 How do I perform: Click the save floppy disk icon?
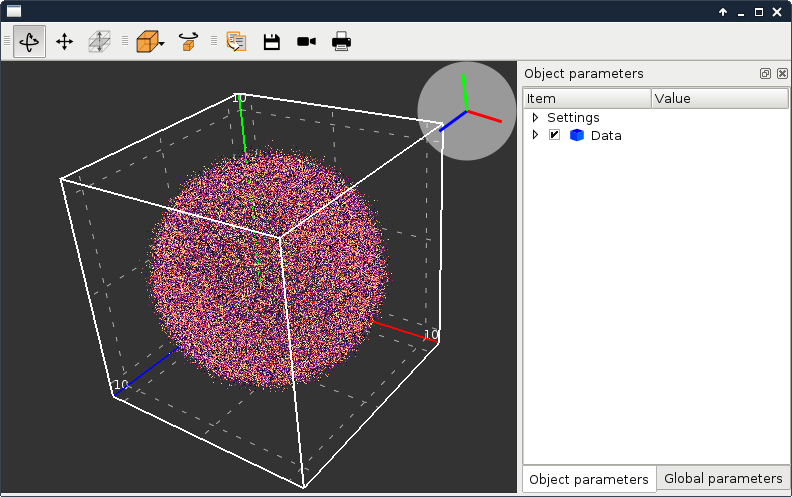271,42
